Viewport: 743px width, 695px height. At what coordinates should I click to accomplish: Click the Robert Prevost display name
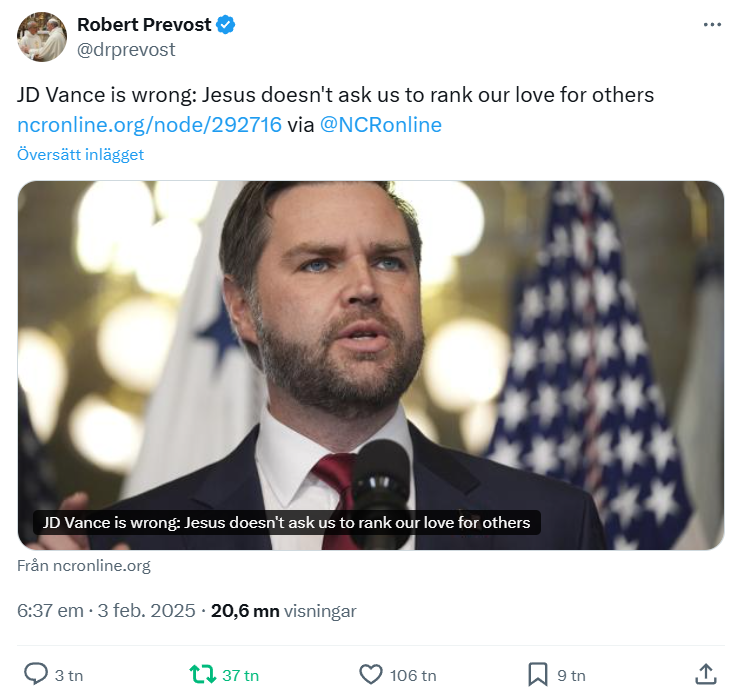coord(144,25)
